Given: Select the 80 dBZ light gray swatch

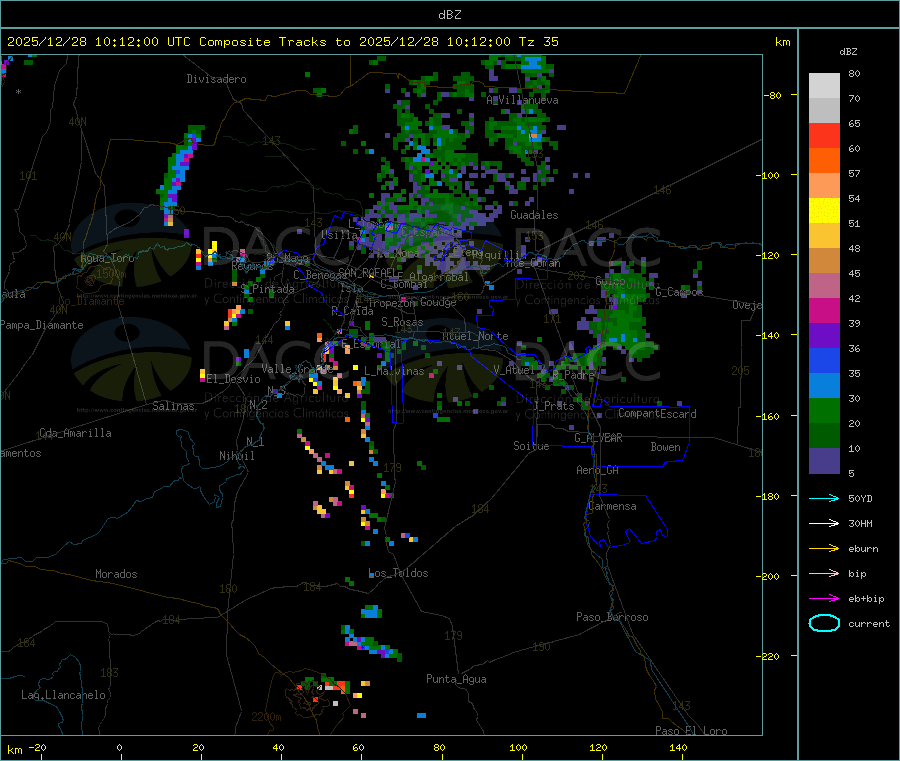Looking at the screenshot, I should tap(824, 86).
